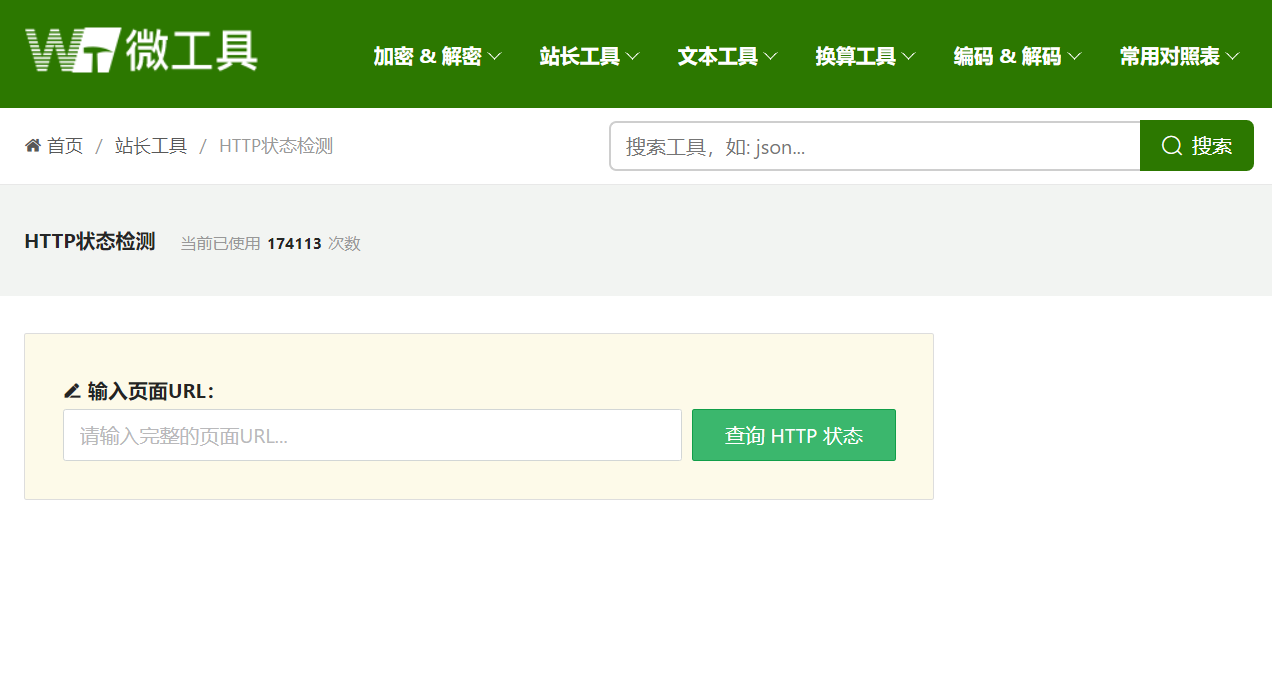Click the home icon in breadcrumb

tap(33, 146)
